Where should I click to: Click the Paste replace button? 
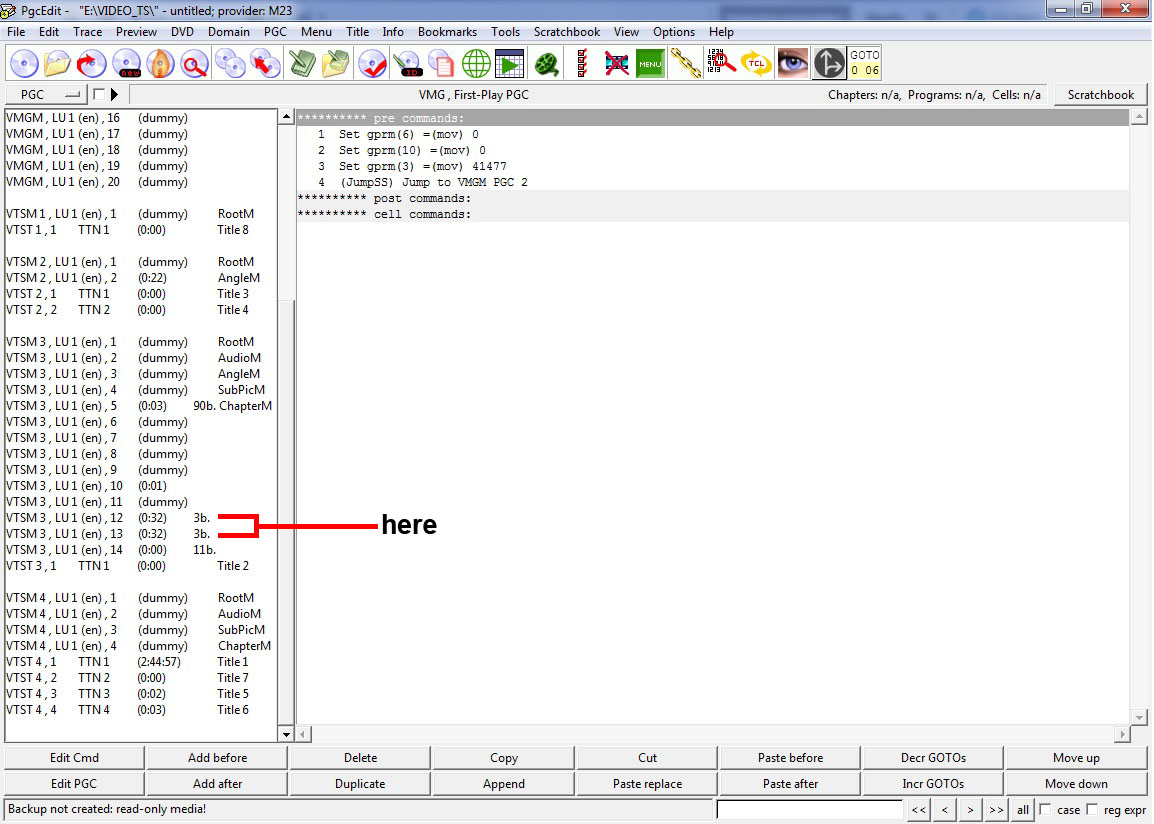647,784
